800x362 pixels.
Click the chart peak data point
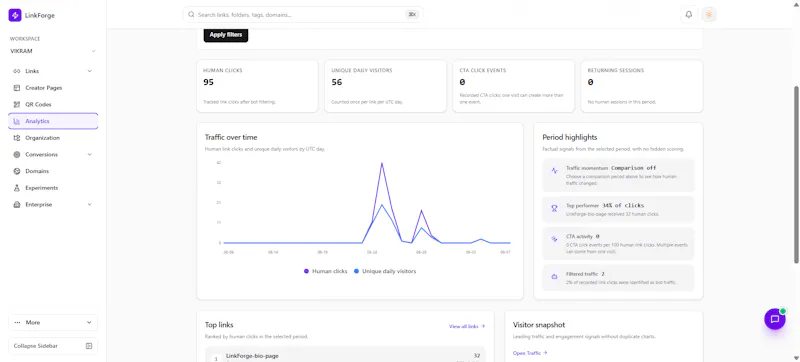[382, 163]
